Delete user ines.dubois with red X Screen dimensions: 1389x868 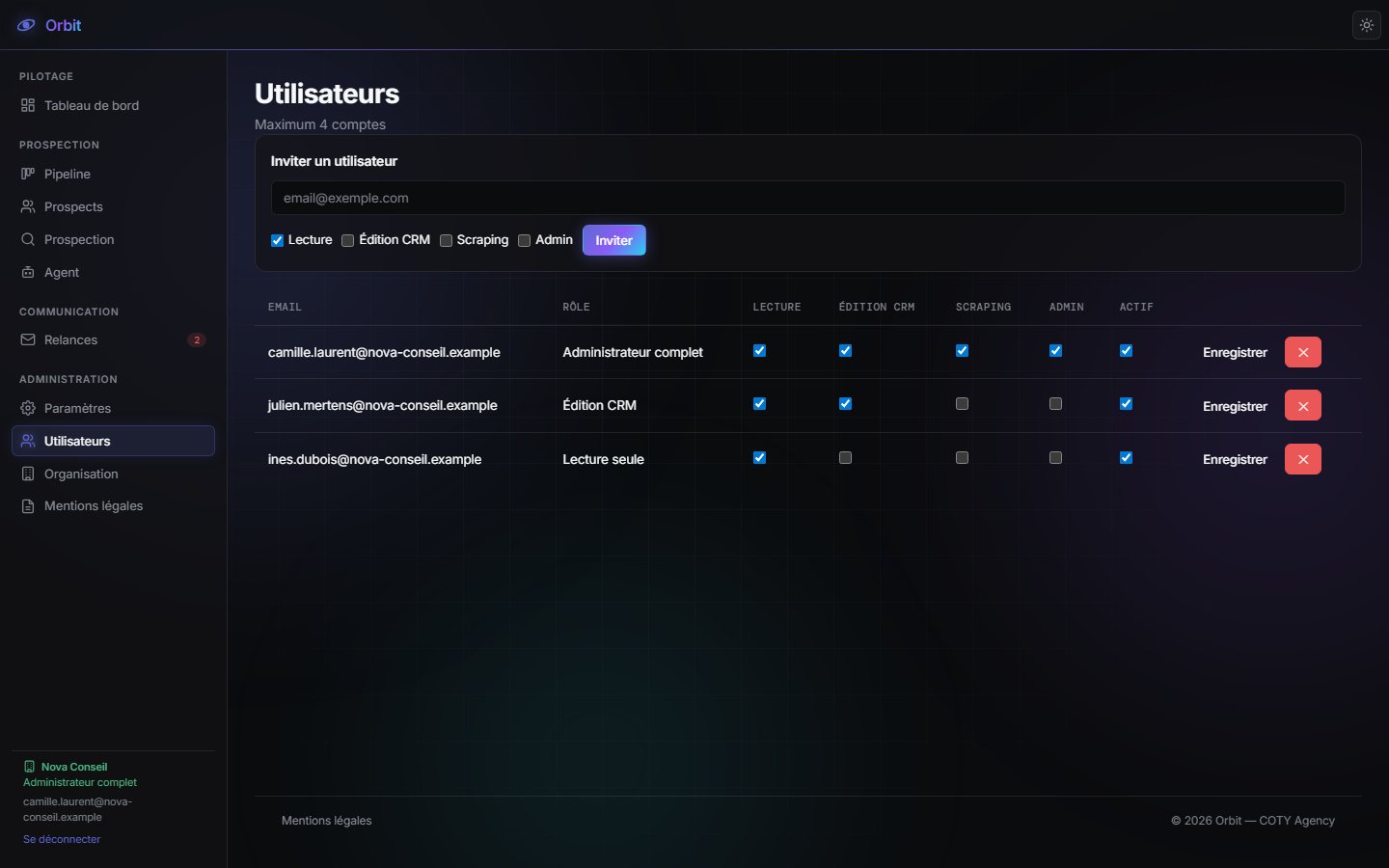(1303, 459)
